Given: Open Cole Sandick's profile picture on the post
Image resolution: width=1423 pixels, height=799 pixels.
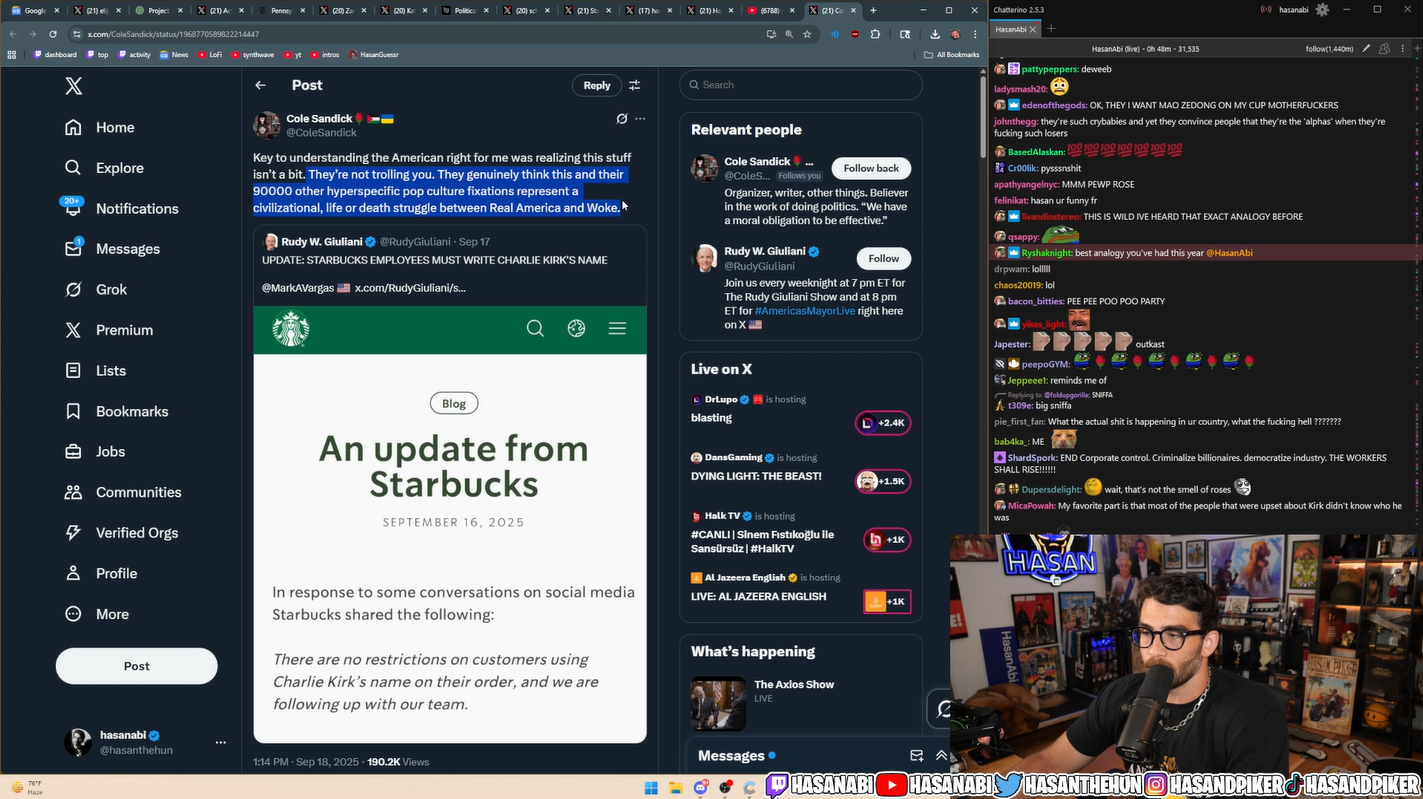Looking at the screenshot, I should (x=267, y=125).
